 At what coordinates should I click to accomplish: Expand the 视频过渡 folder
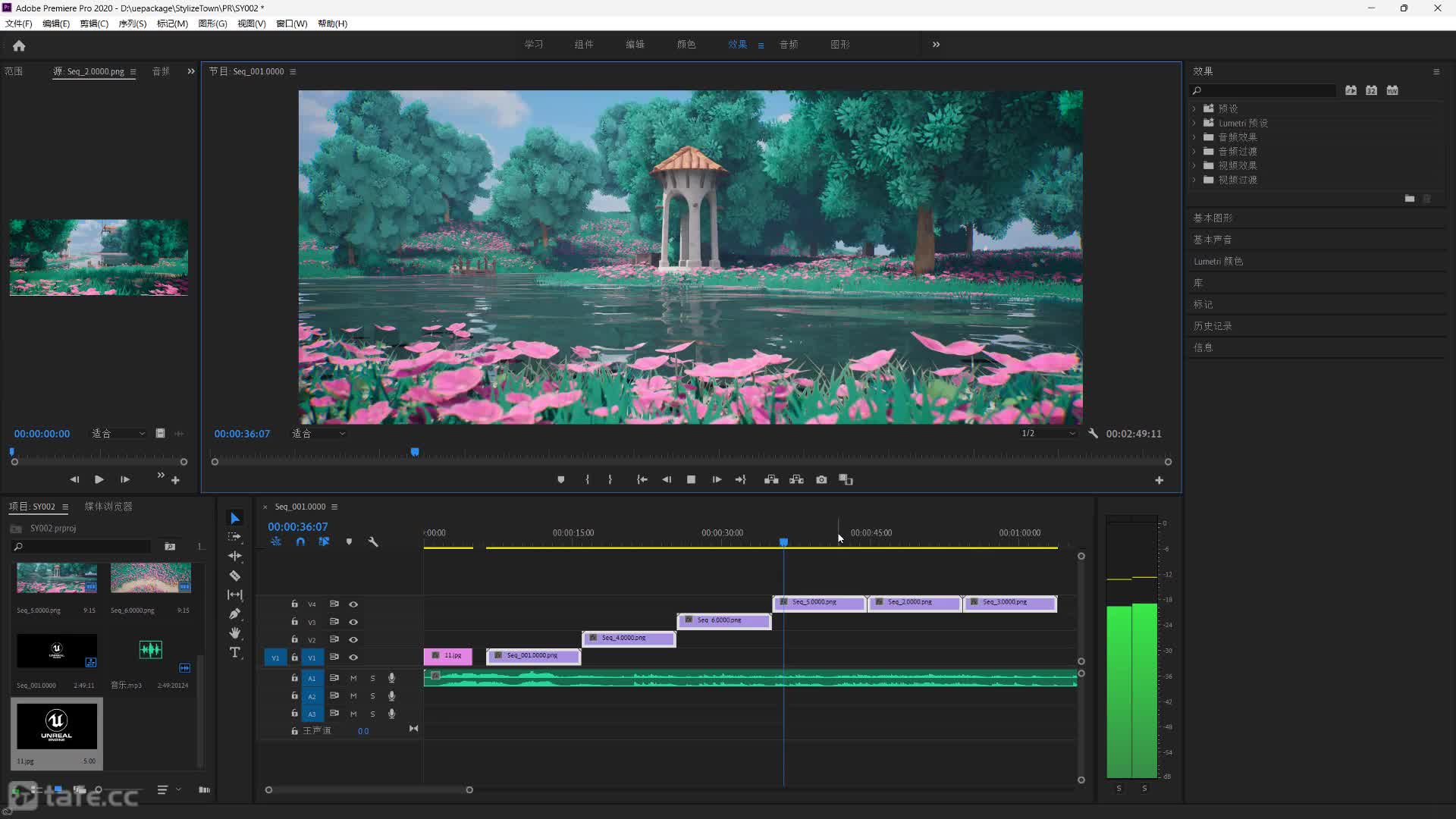[1194, 180]
